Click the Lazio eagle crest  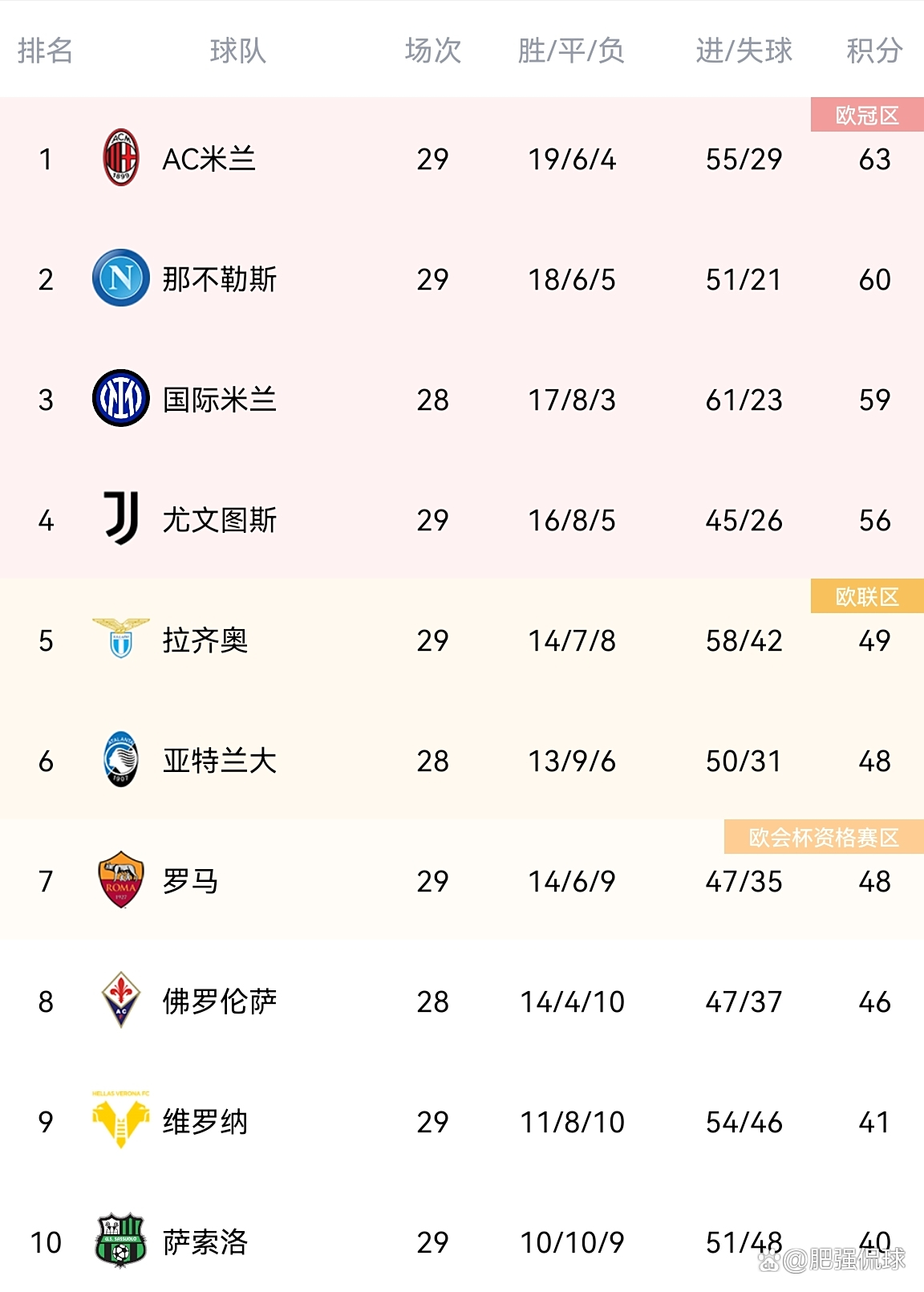pos(121,638)
